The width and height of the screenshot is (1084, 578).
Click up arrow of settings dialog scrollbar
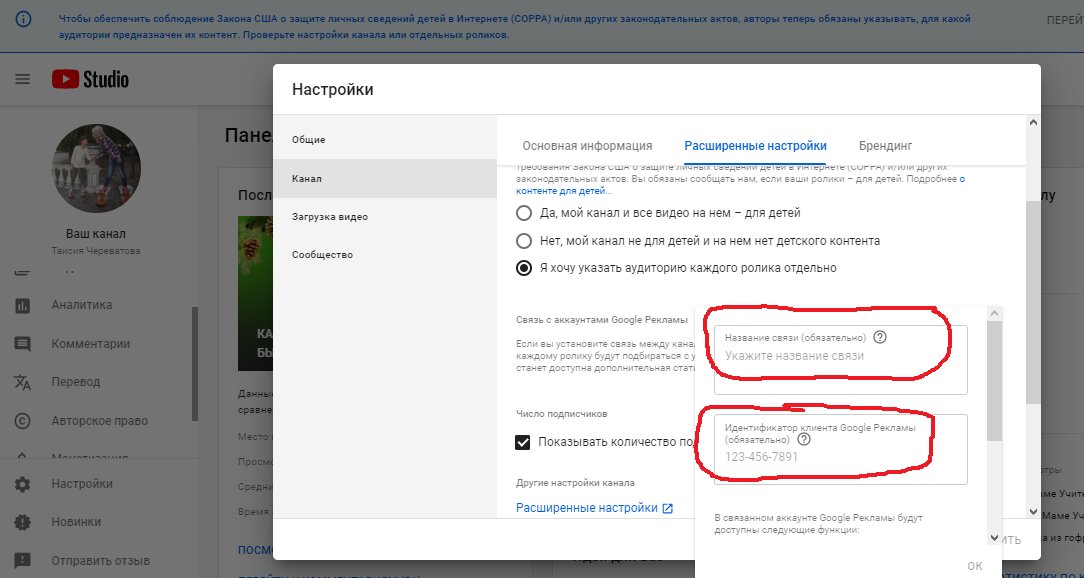click(x=1034, y=122)
